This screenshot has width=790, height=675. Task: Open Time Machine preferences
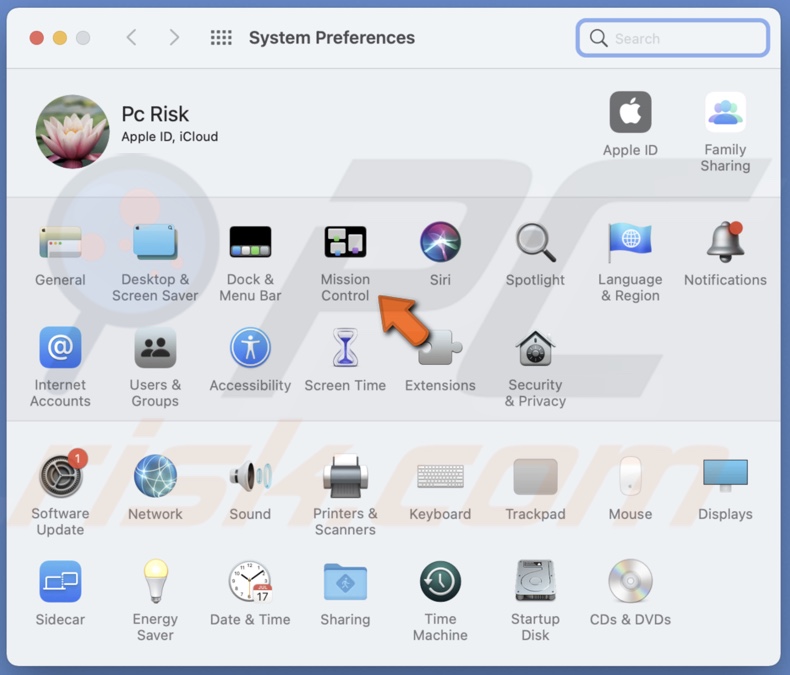440,582
